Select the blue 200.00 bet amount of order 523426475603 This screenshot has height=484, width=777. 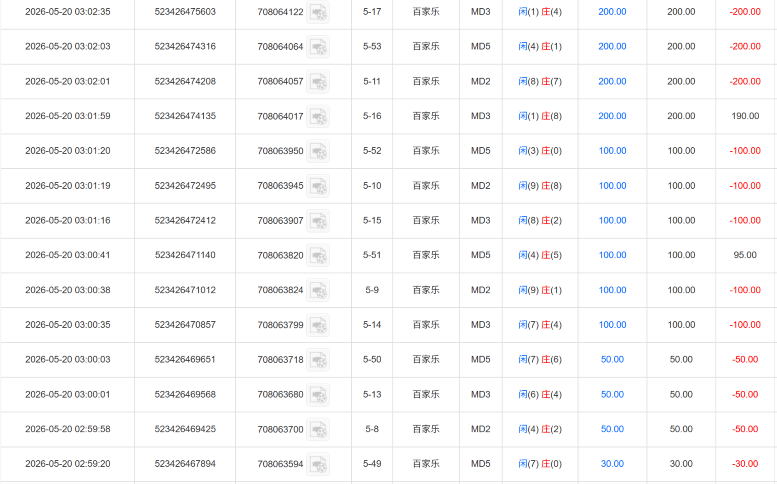click(612, 12)
